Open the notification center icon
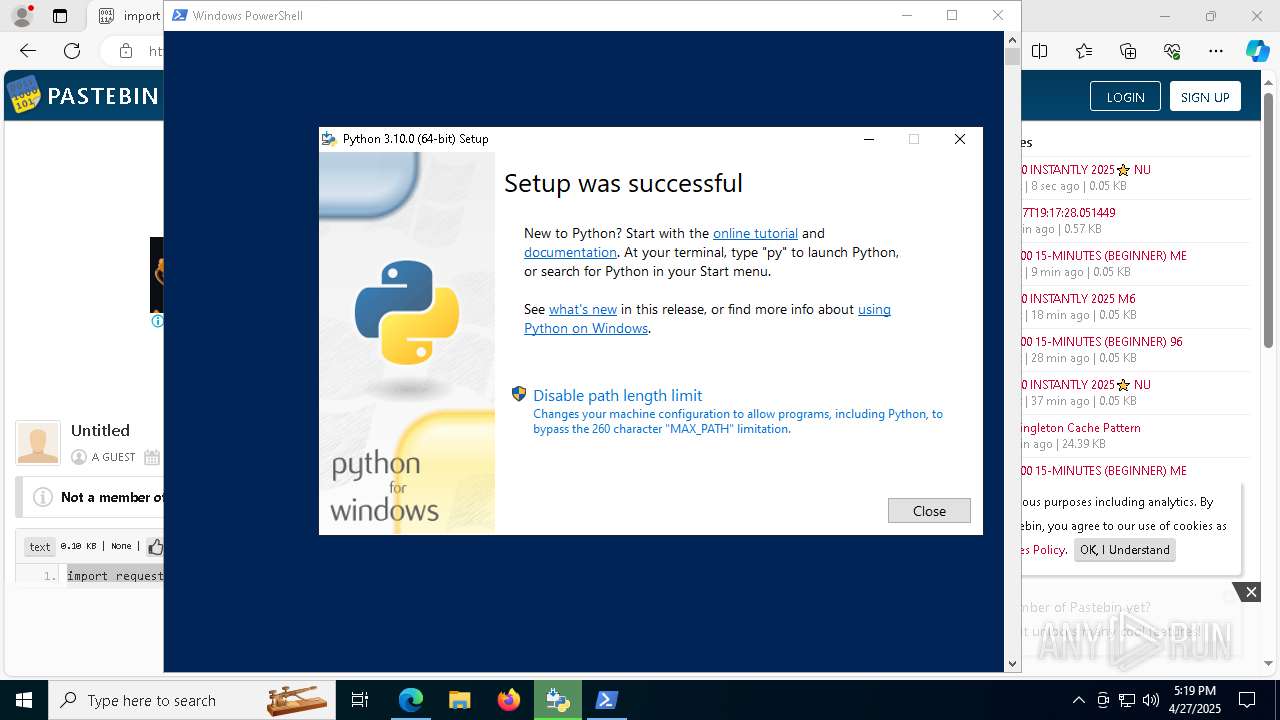Screen dimensions: 1280x720 pyautogui.click(x=1247, y=700)
